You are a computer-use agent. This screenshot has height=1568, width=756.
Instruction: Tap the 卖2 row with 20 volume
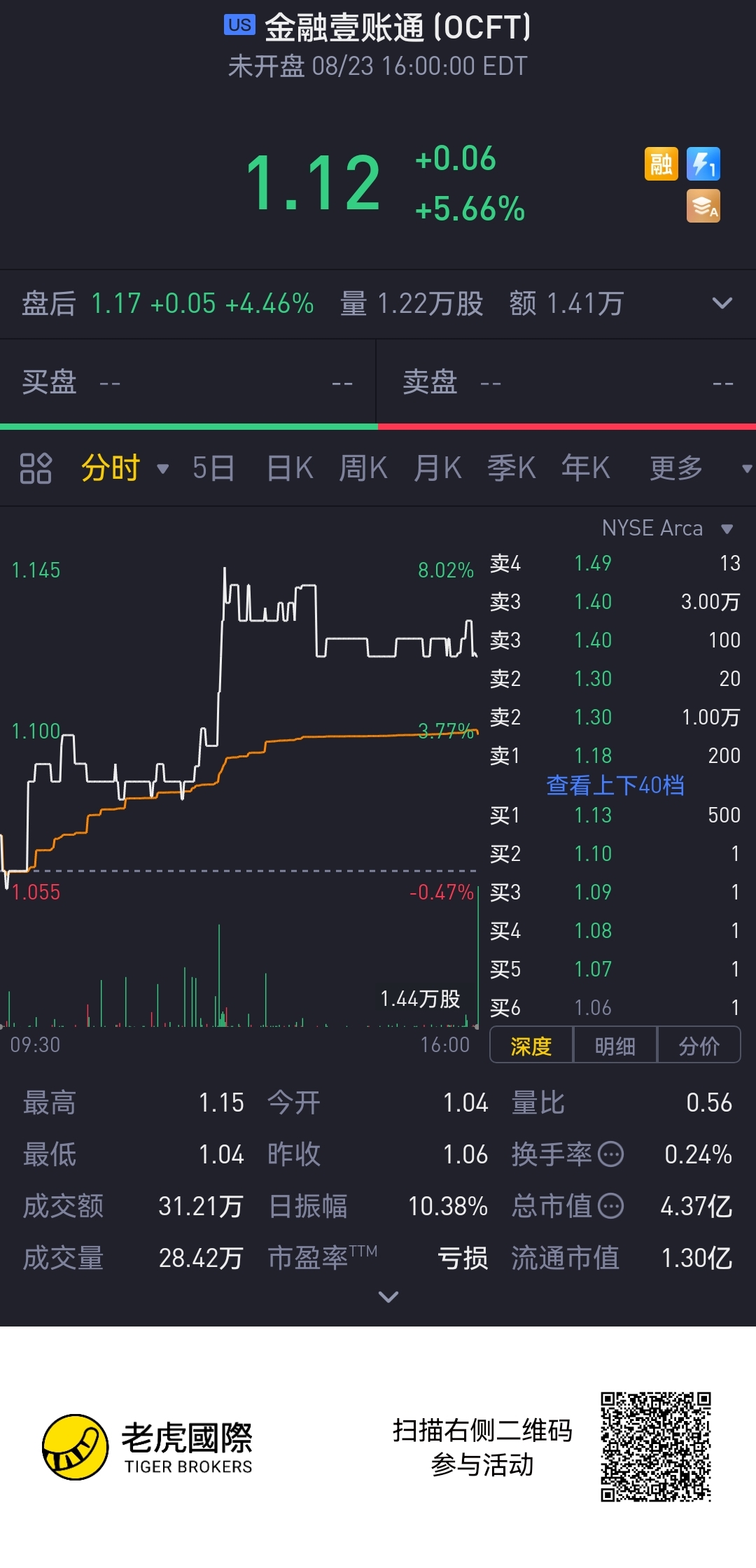tap(615, 678)
